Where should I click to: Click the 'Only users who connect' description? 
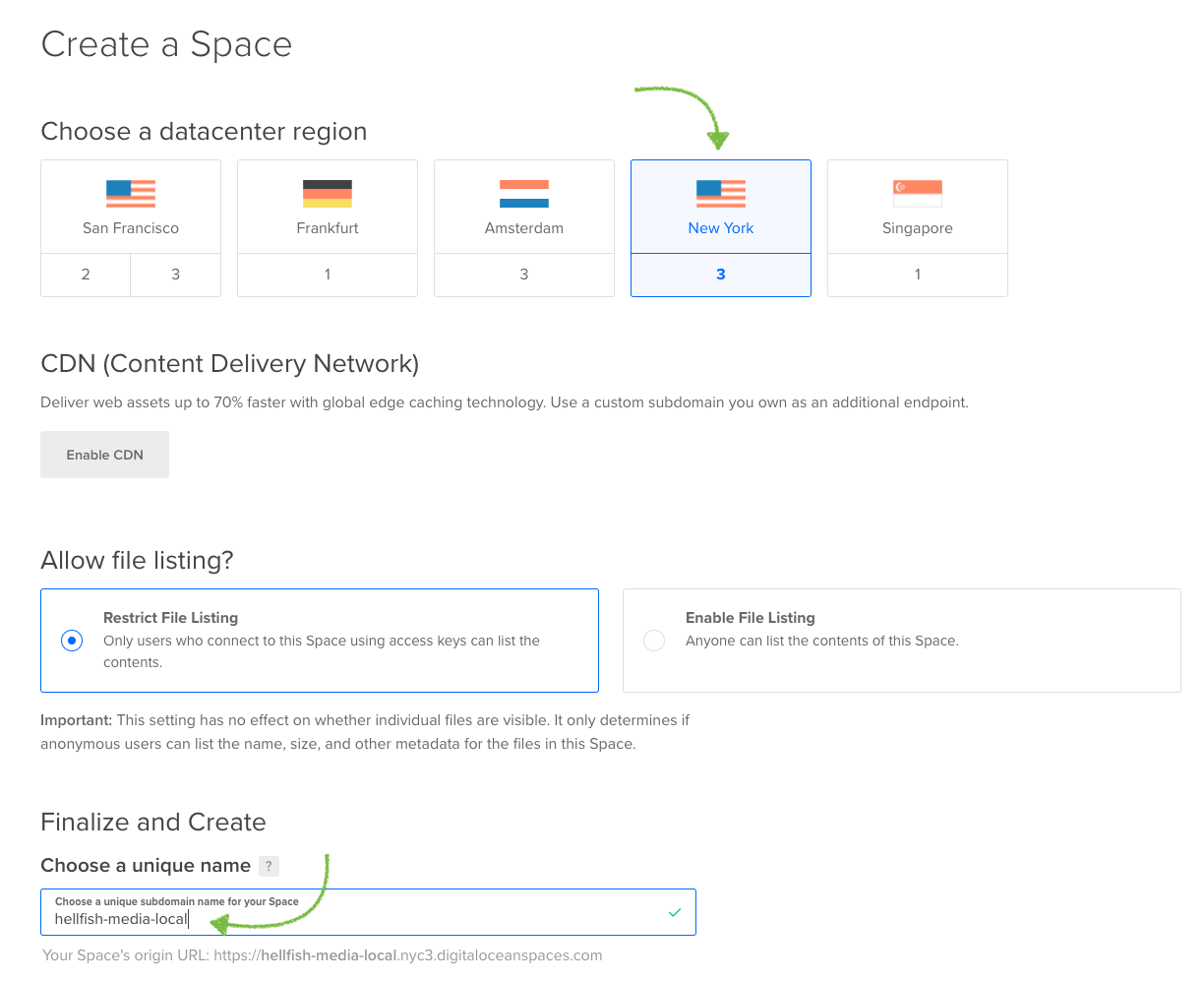(x=322, y=651)
